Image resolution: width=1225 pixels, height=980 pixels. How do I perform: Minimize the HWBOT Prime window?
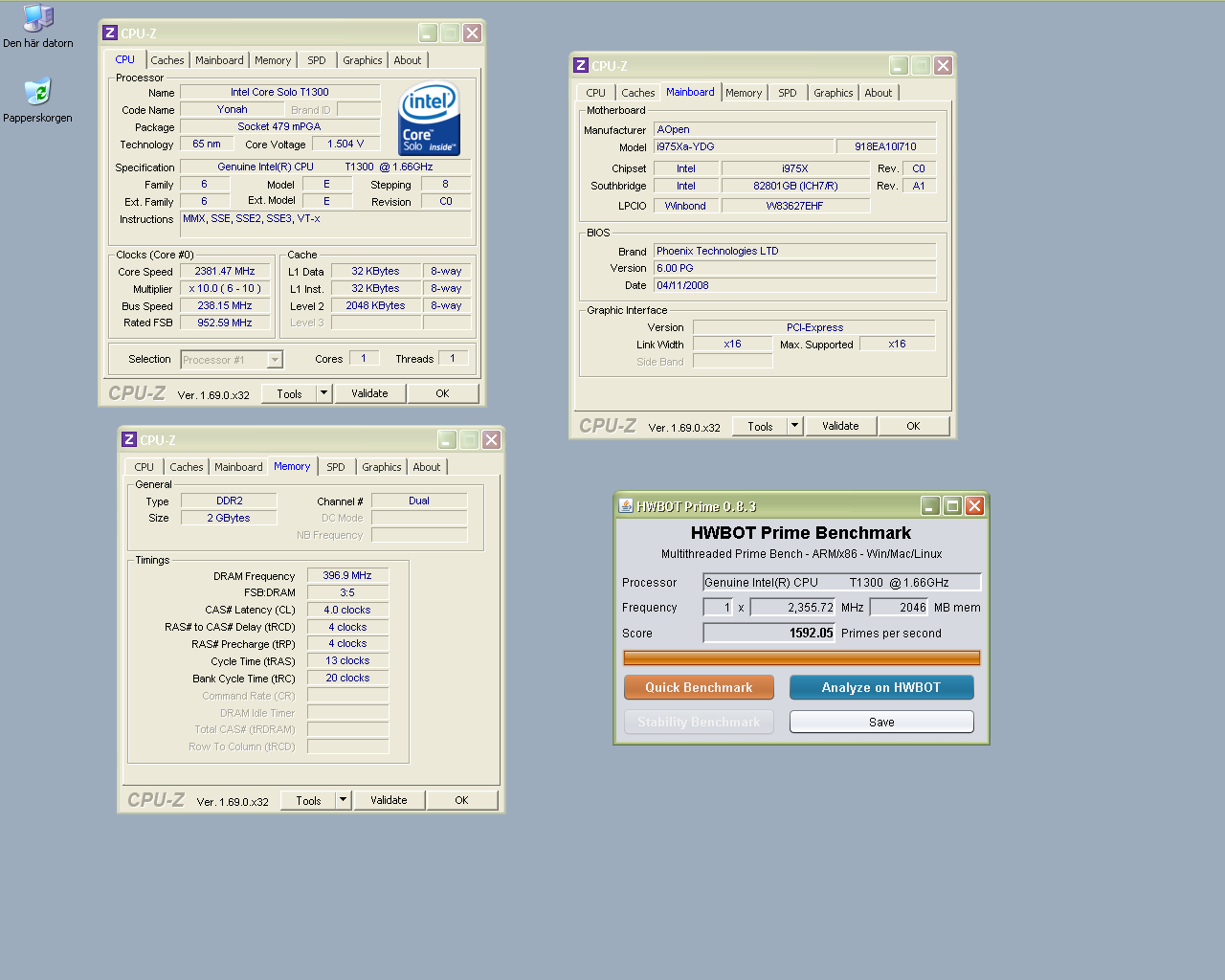click(930, 505)
